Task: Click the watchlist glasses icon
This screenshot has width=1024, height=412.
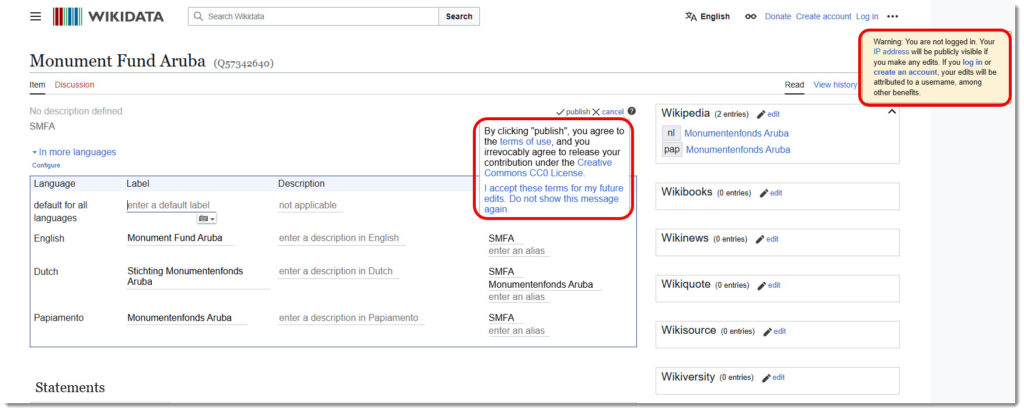Action: tap(749, 17)
